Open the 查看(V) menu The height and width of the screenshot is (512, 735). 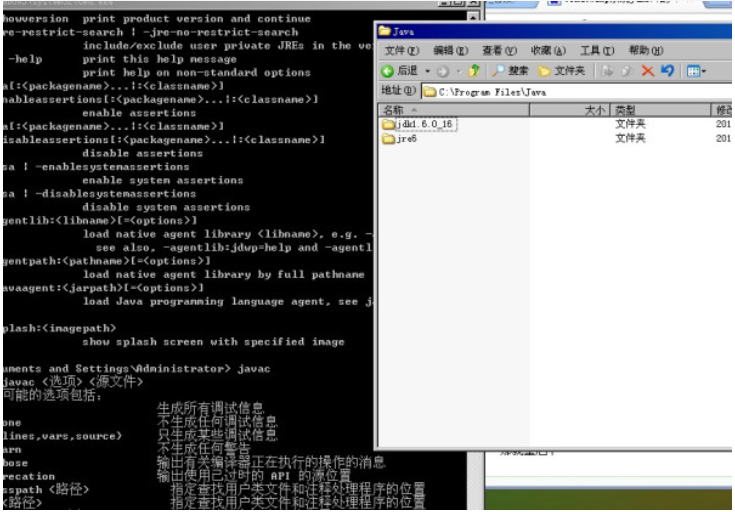pos(499,50)
